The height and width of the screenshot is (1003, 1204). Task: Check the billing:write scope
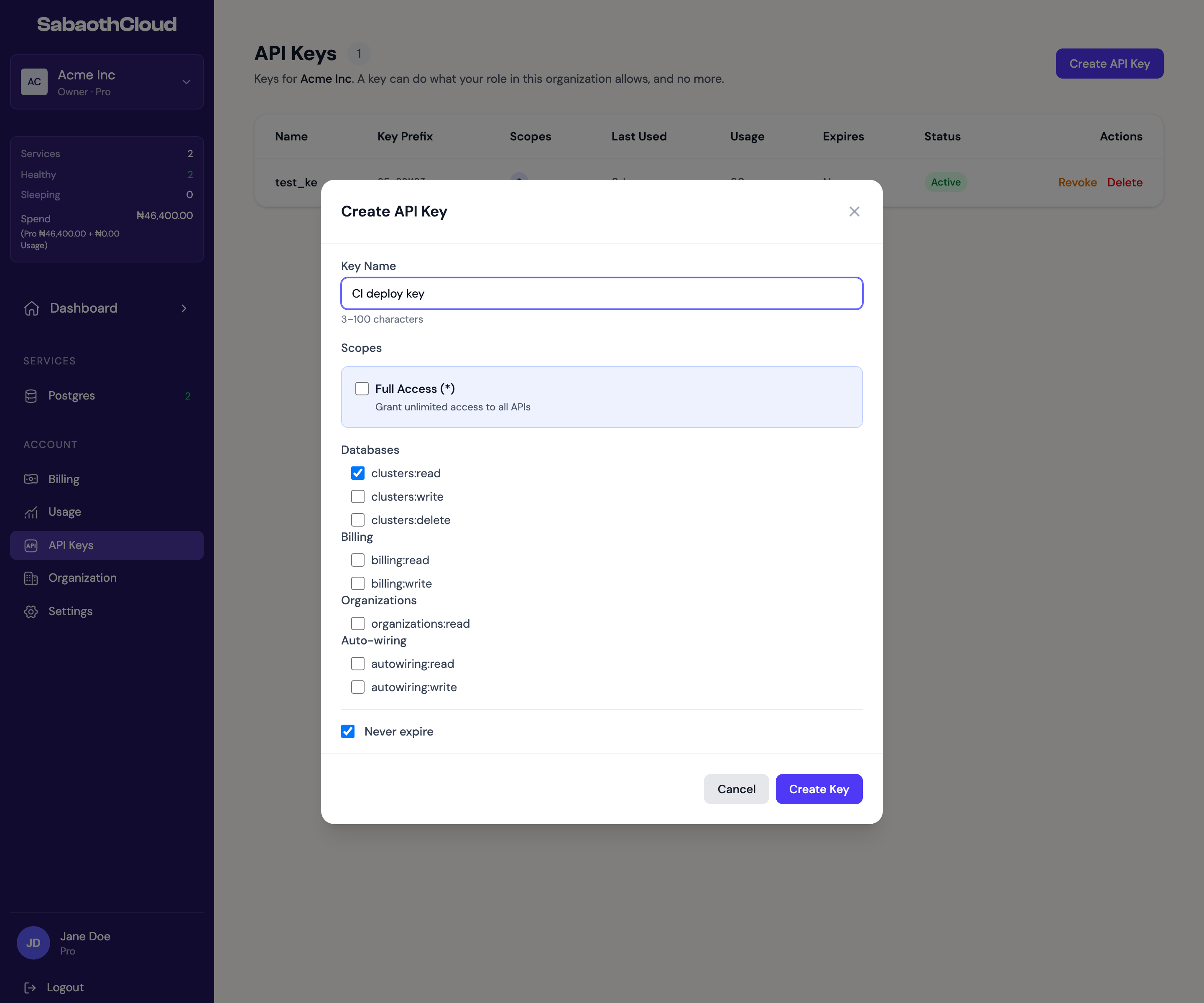click(358, 583)
